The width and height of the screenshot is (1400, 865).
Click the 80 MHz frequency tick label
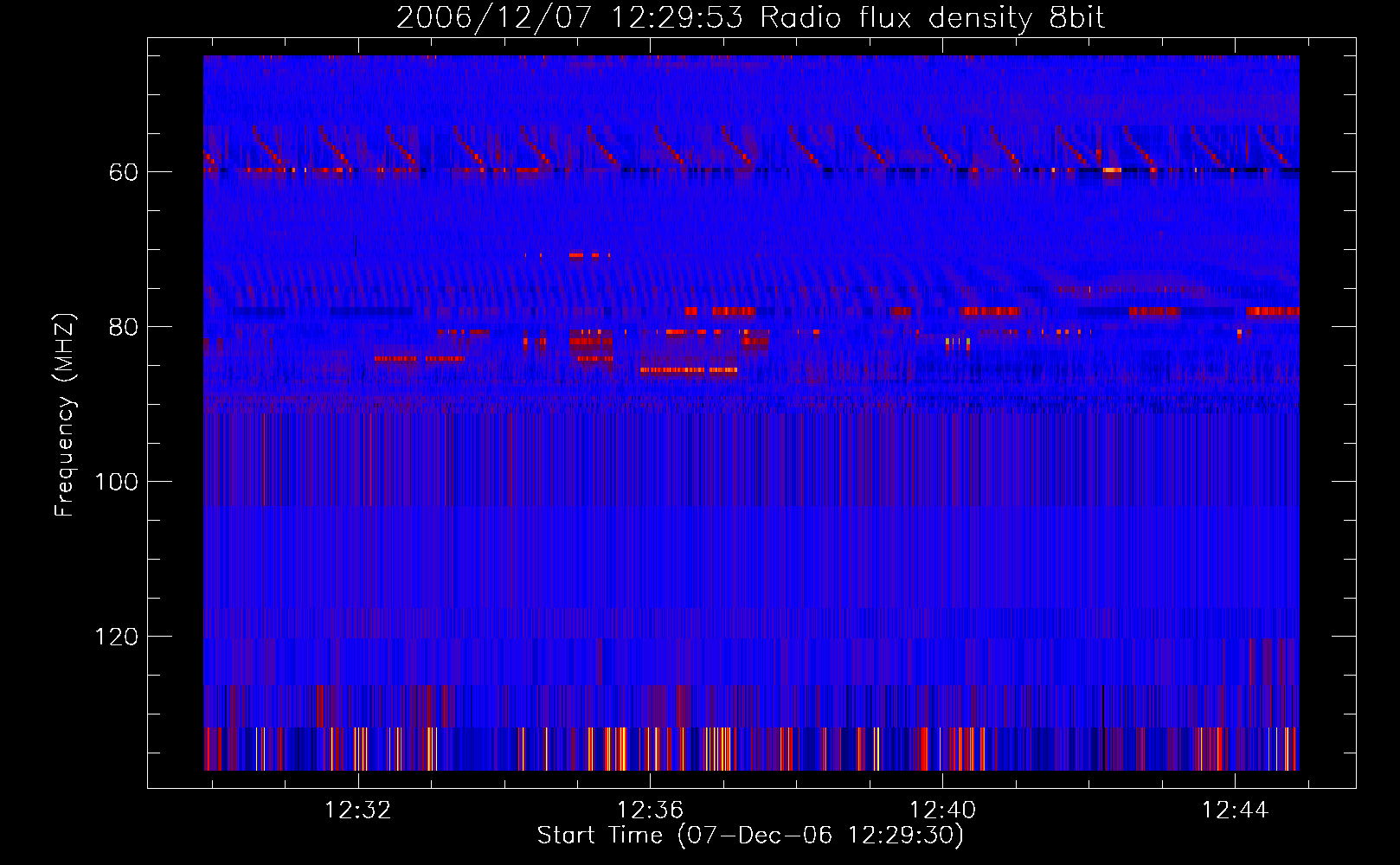coord(123,327)
